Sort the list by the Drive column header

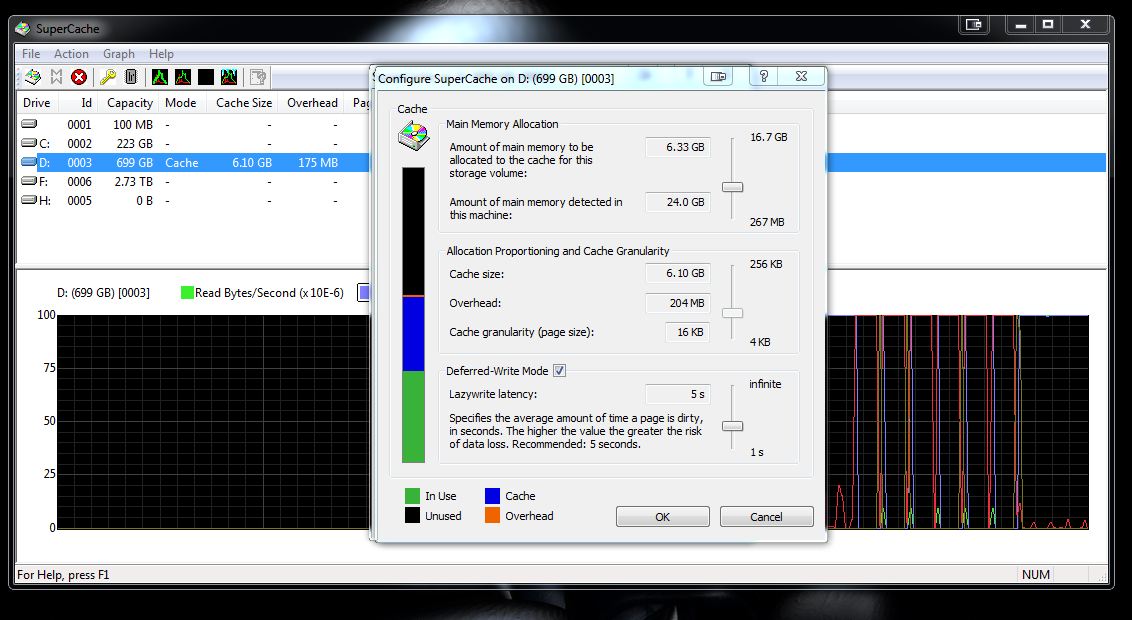click(37, 102)
